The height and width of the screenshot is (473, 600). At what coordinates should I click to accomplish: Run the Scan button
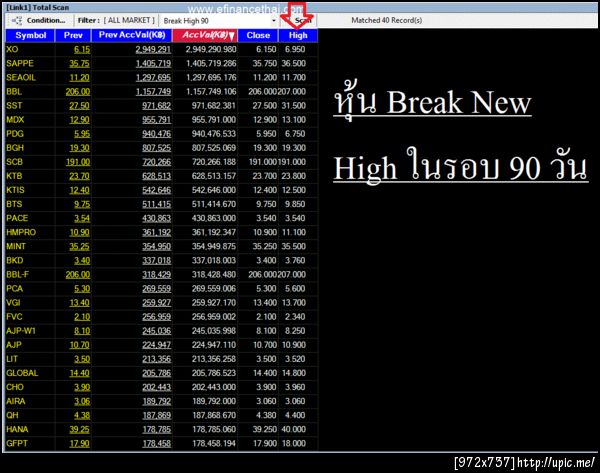[x=299, y=21]
